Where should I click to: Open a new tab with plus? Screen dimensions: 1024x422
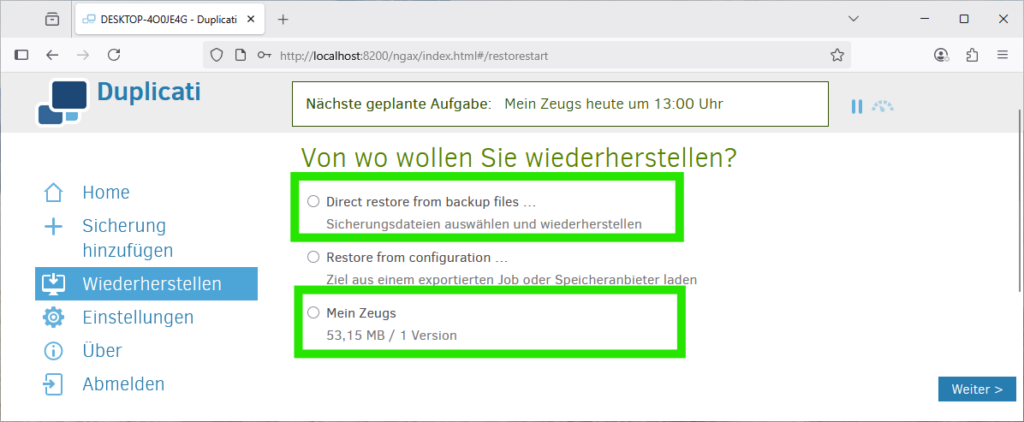pyautogui.click(x=283, y=20)
